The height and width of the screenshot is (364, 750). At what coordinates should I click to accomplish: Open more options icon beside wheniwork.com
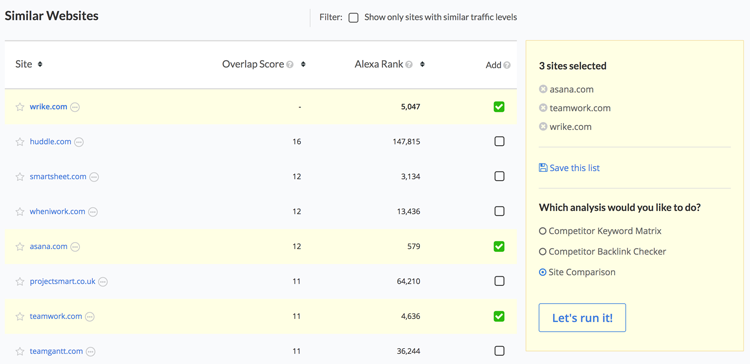click(93, 212)
